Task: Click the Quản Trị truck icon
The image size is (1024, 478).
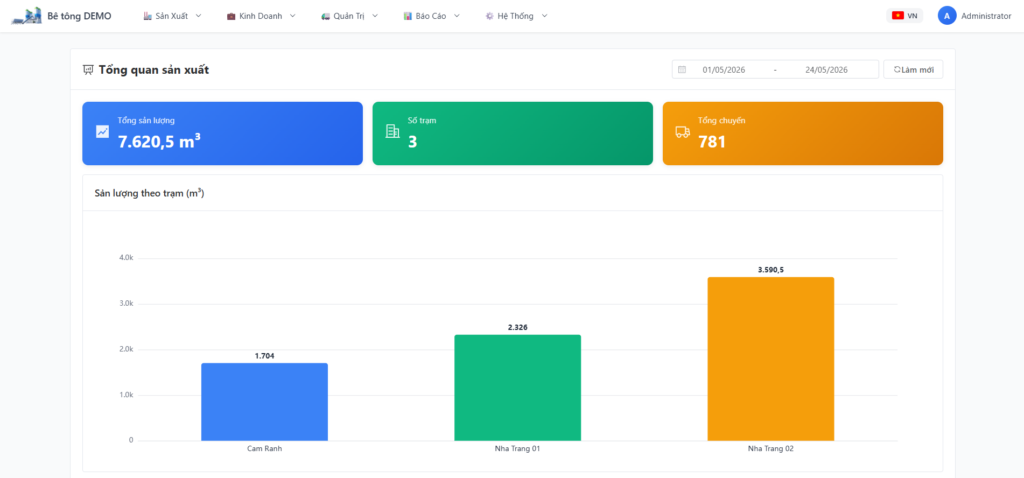Action: (325, 16)
